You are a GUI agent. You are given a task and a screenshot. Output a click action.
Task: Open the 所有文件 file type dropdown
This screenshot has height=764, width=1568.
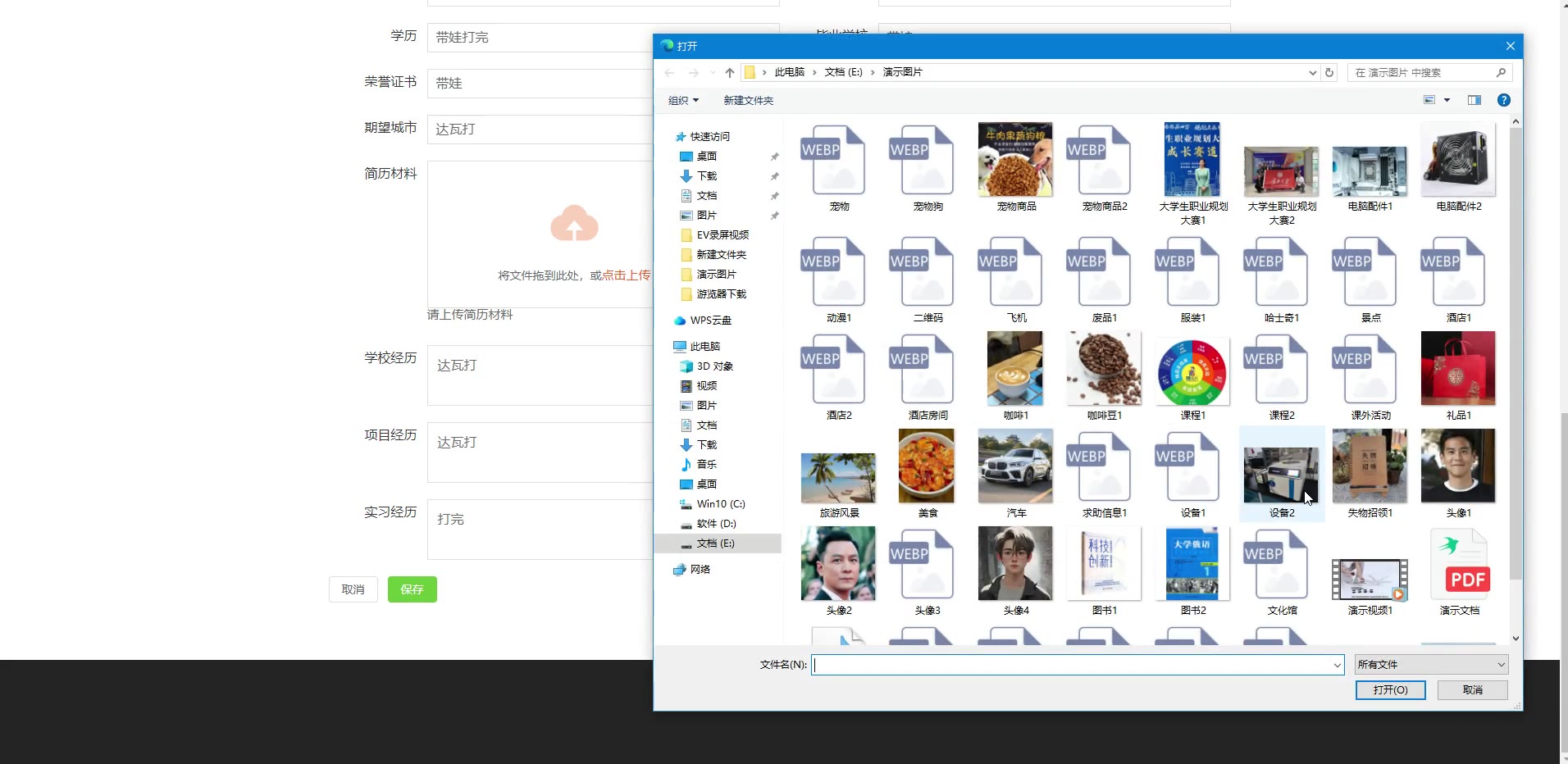point(1431,665)
